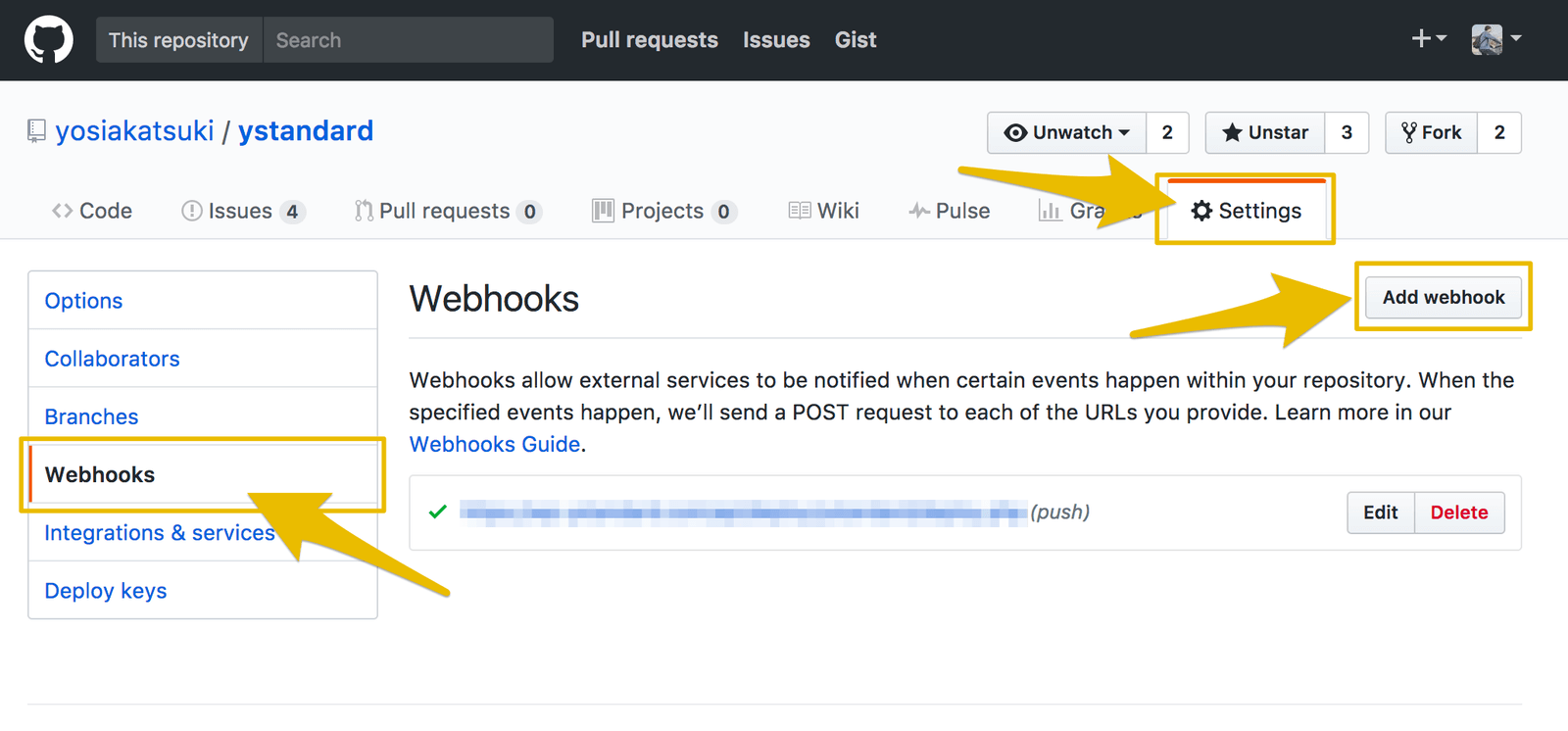Image resolution: width=1568 pixels, height=731 pixels.
Task: Click the Add webhook button
Action: coord(1444,297)
